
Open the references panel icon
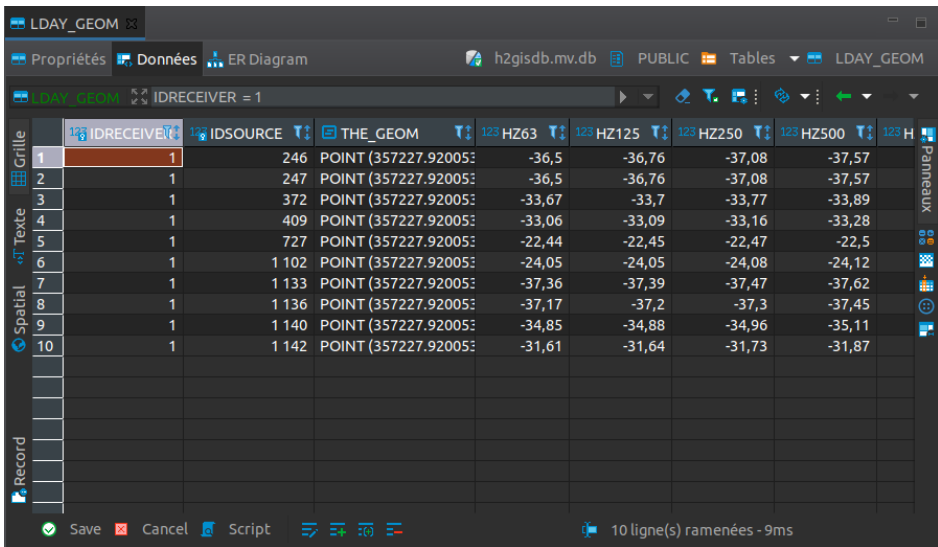click(x=926, y=329)
